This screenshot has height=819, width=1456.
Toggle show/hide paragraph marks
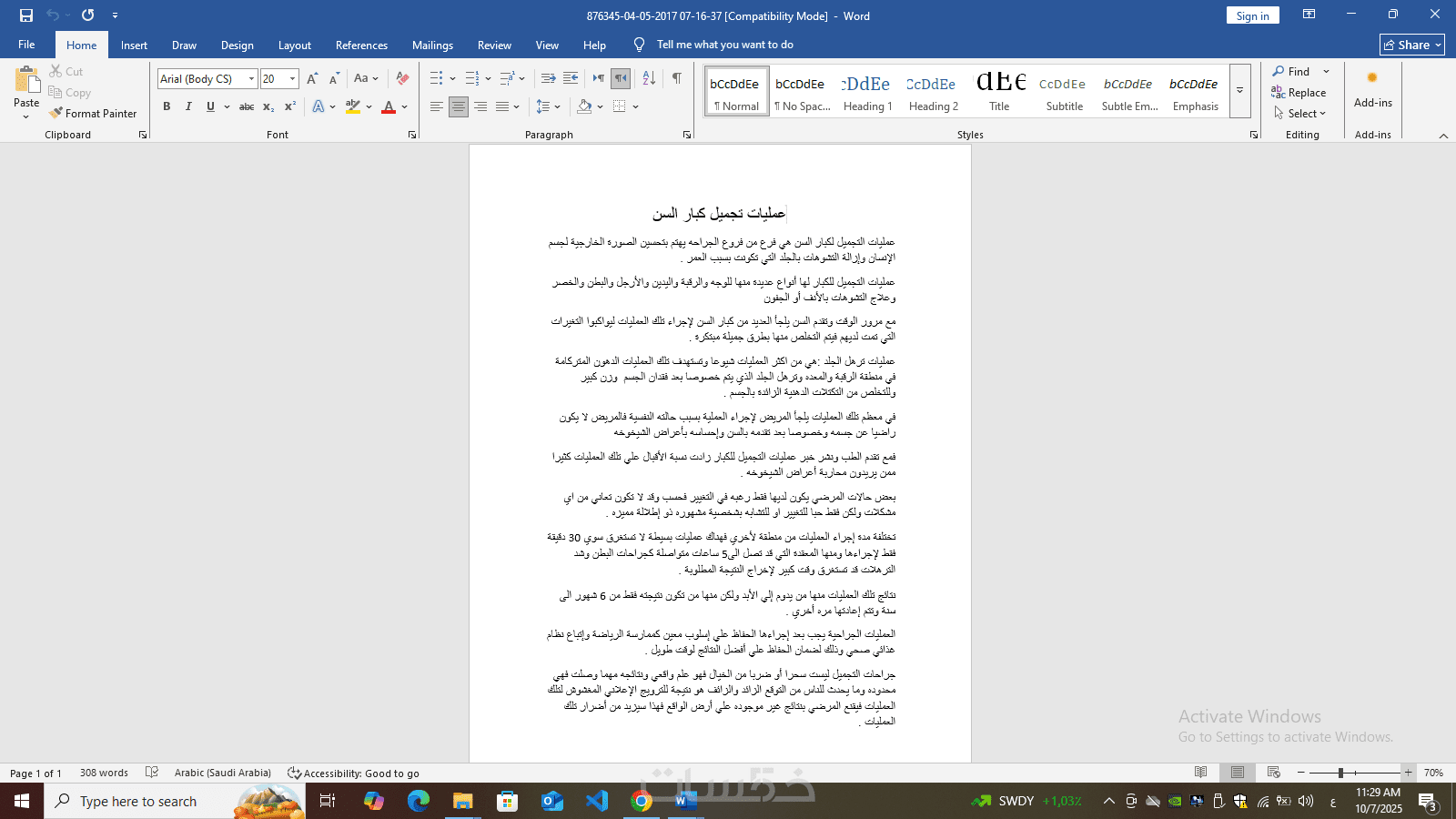click(676, 79)
